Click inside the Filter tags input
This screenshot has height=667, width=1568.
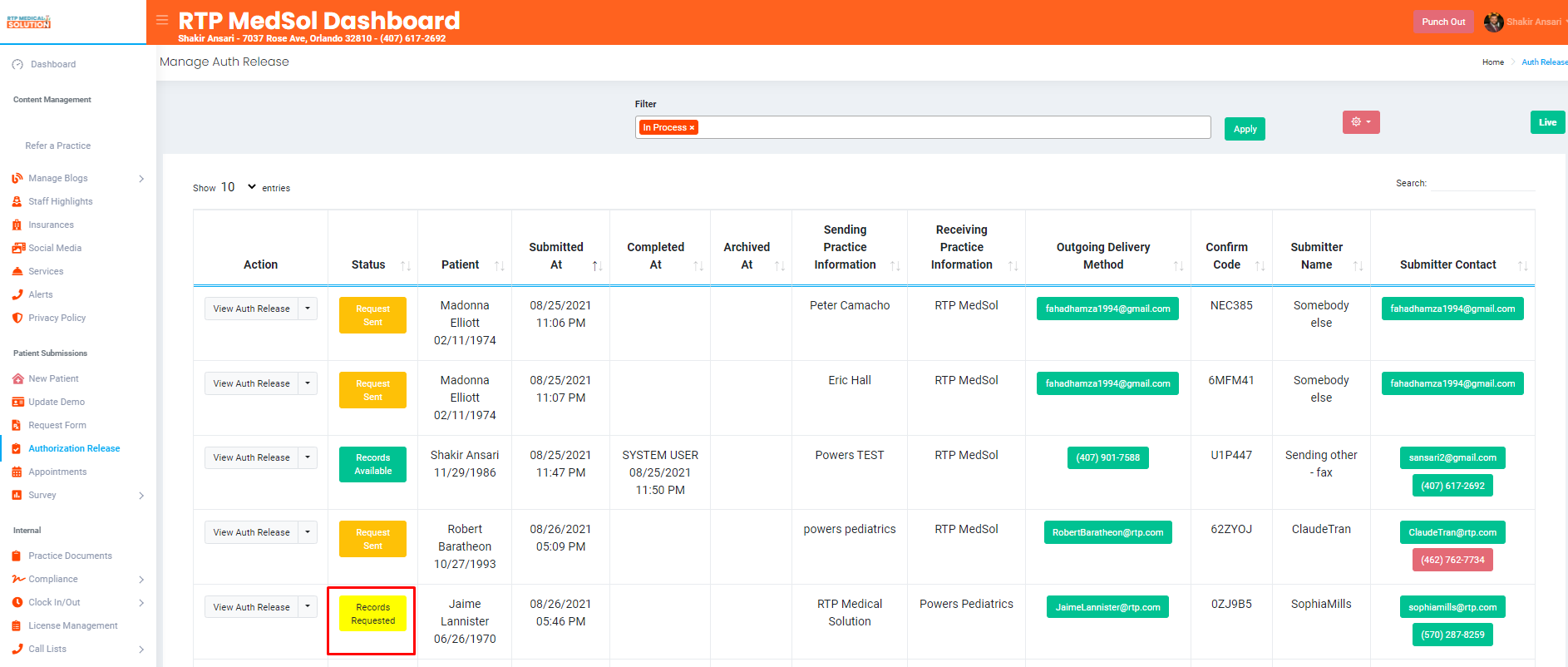pos(923,127)
